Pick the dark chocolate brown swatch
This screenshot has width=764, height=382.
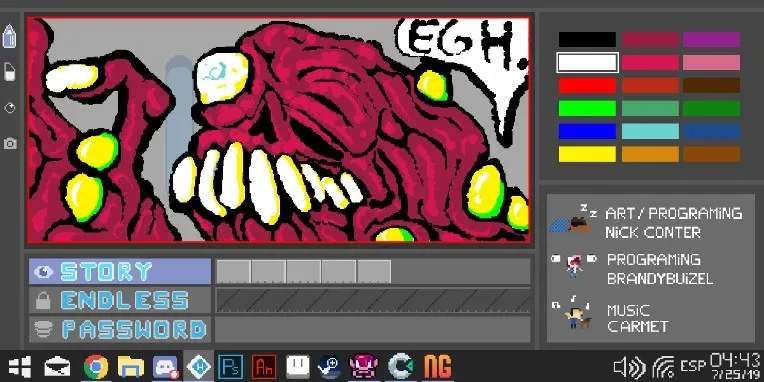711,85
